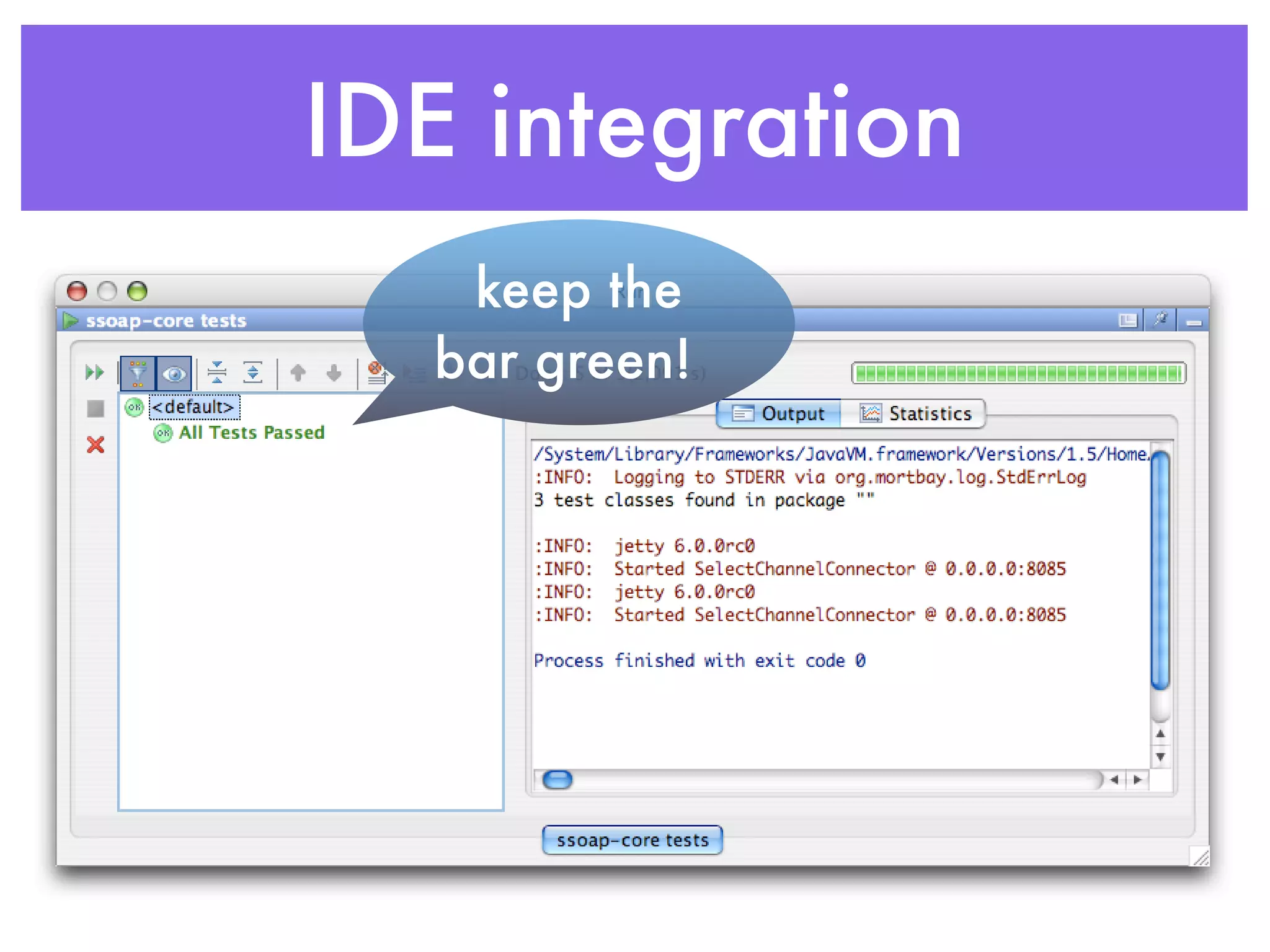Click the pin tab icon in title strip
Image resolution: width=1270 pixels, height=952 pixels.
pyautogui.click(x=1160, y=320)
